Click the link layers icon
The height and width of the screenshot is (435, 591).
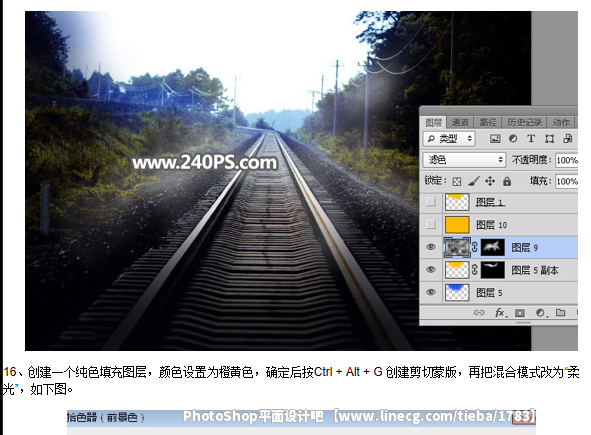(x=479, y=312)
